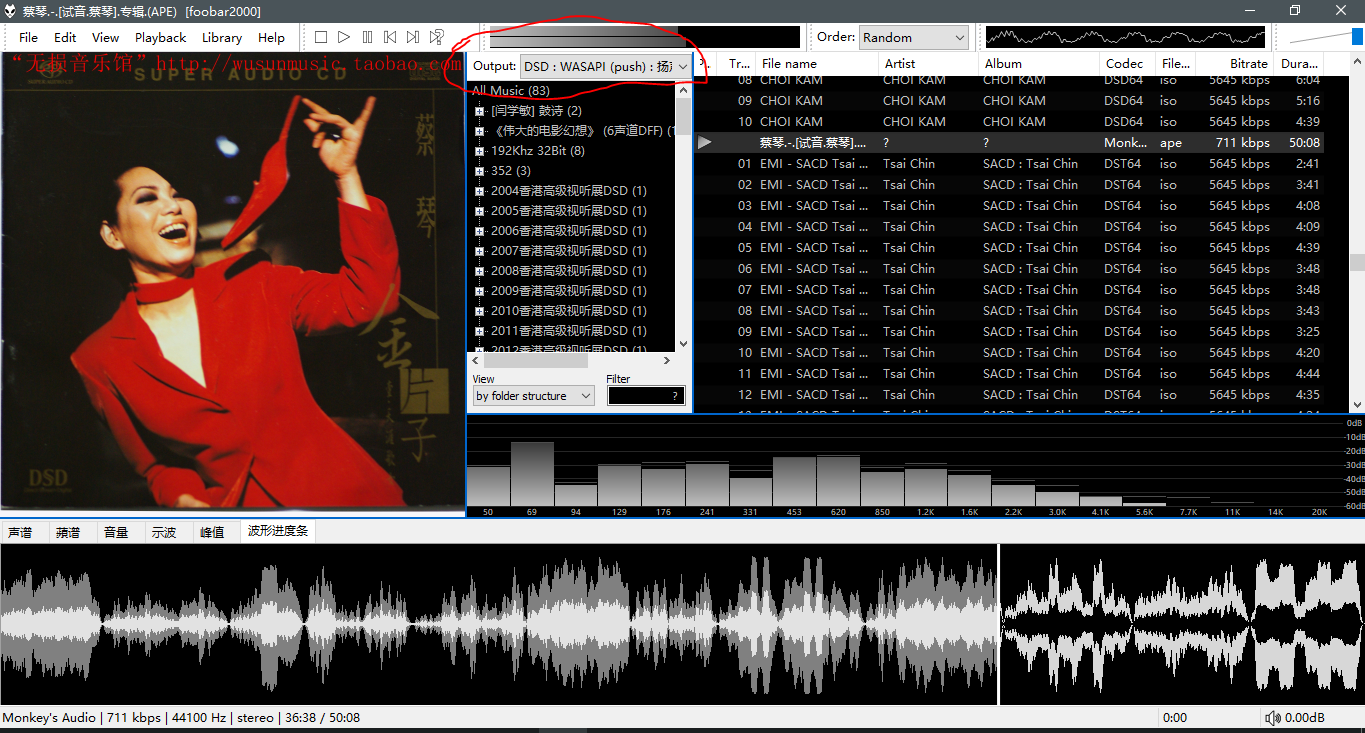Screen dimensions: 1365x733
Task: Sort playlist by Bitrate column header
Action: pyautogui.click(x=1248, y=63)
